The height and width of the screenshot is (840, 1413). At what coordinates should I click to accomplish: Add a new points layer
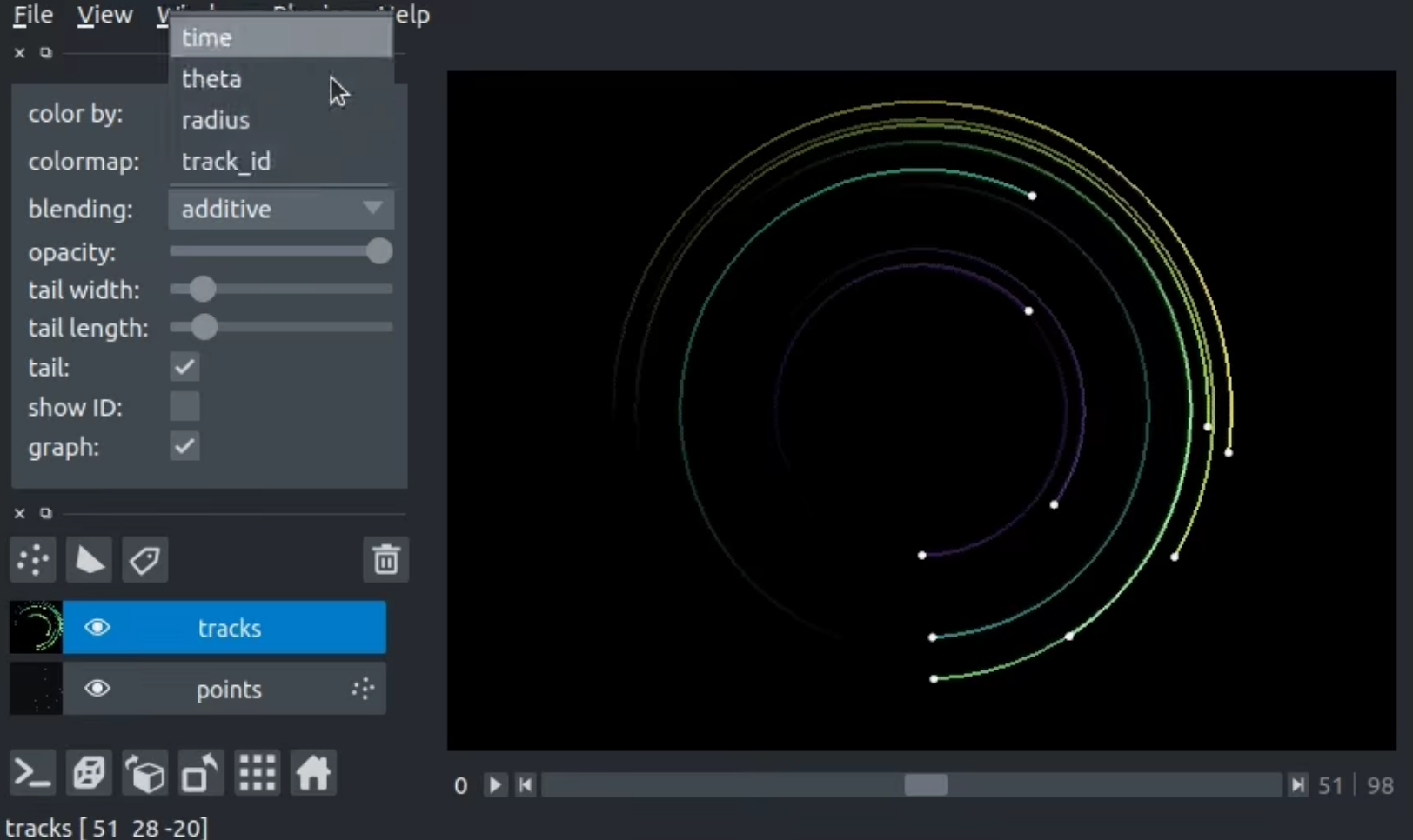(32, 560)
